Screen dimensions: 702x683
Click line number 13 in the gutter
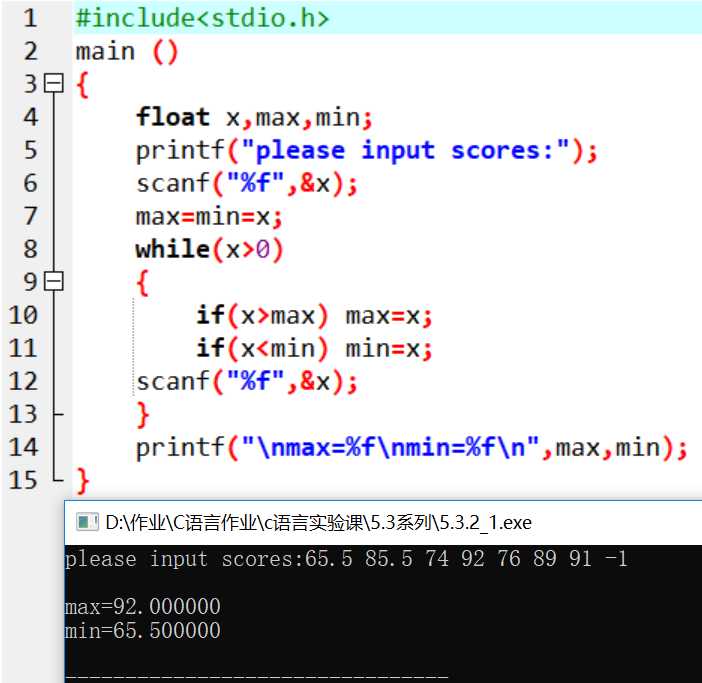pyautogui.click(x=23, y=414)
